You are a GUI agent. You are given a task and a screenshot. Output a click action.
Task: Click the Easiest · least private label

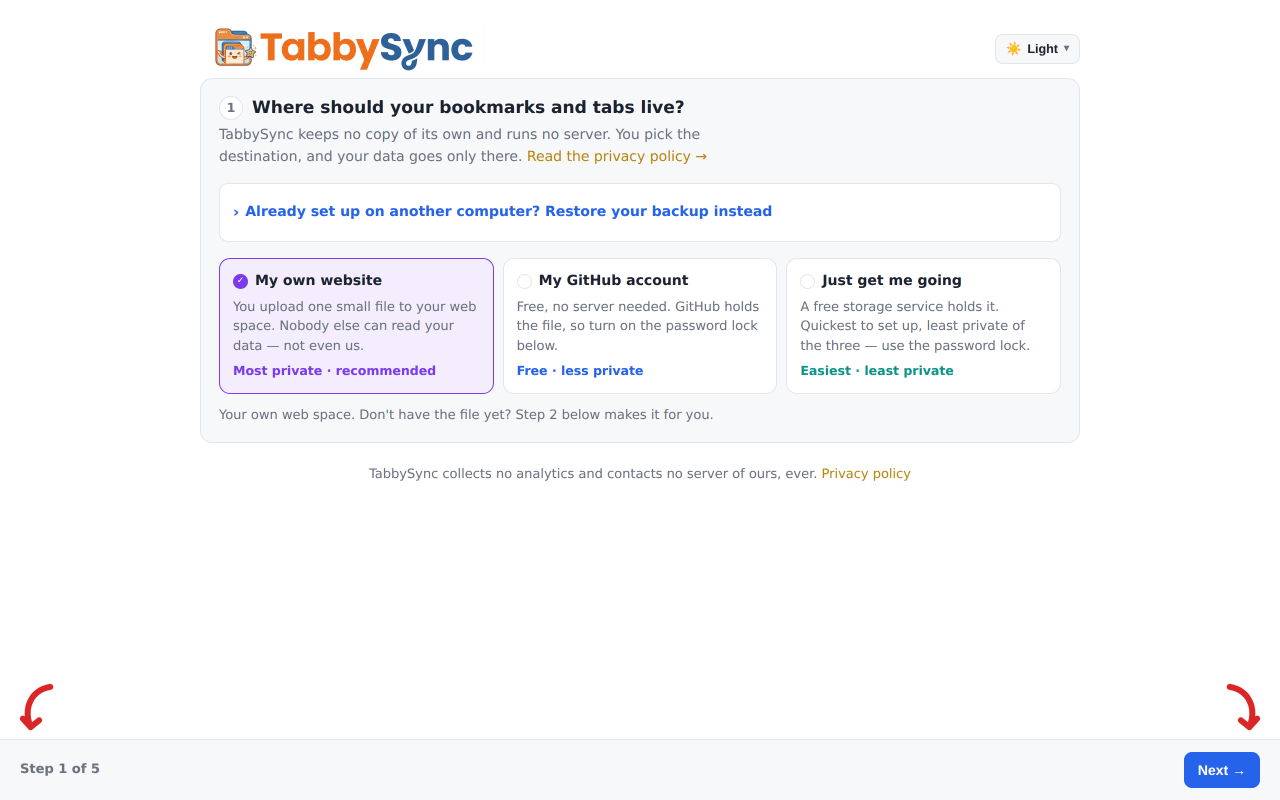point(877,370)
